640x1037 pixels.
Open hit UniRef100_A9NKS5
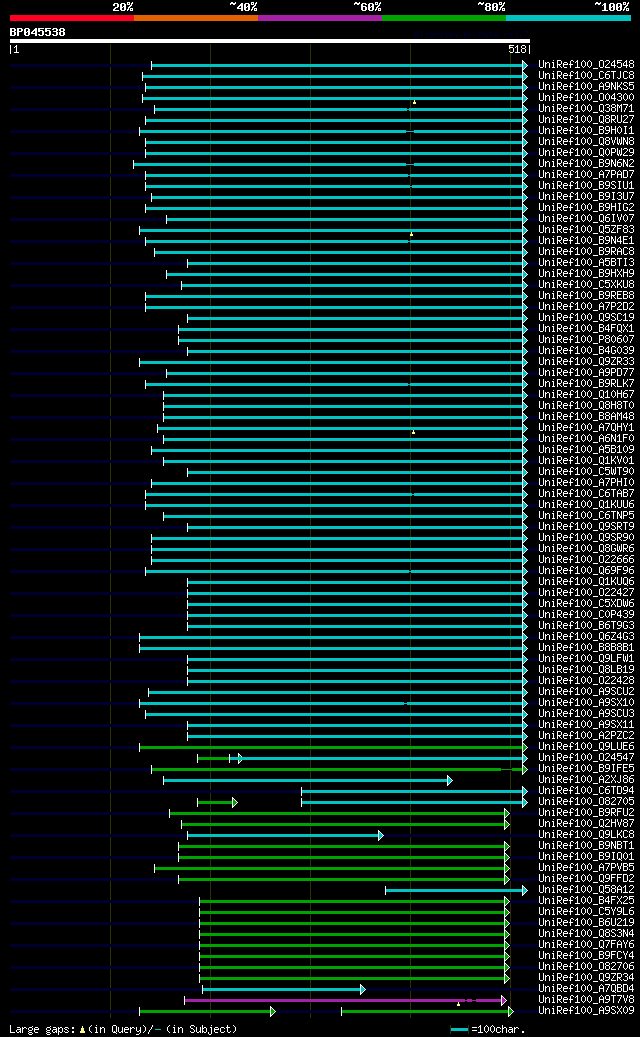click(x=586, y=87)
